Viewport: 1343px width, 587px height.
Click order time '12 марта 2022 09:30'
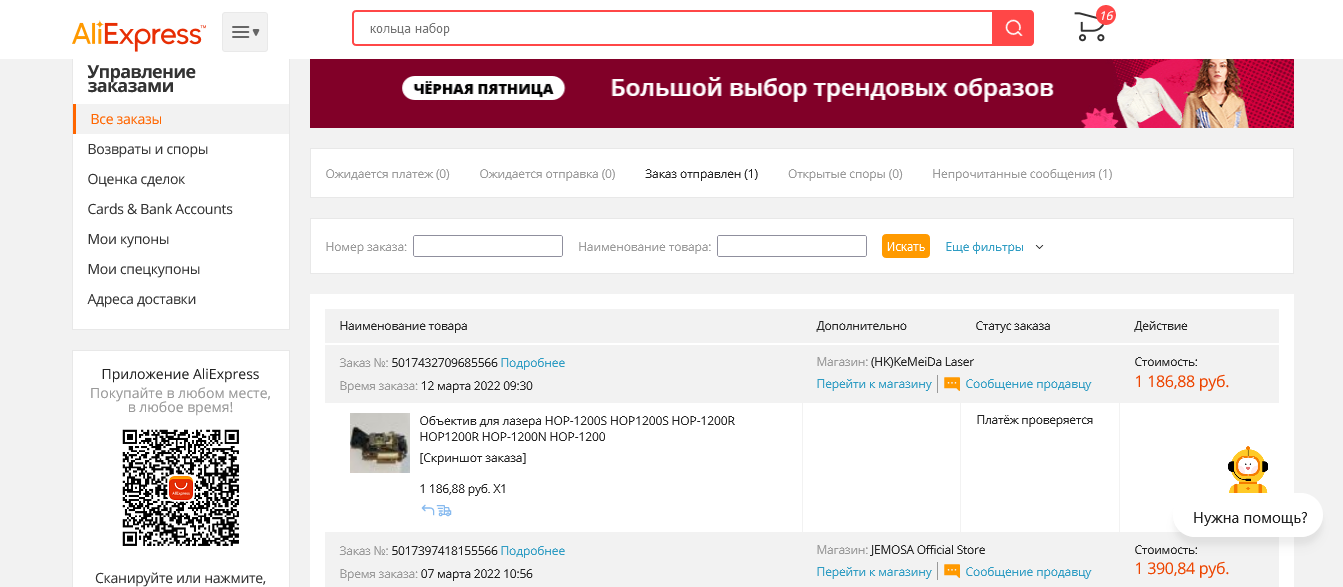tap(477, 386)
